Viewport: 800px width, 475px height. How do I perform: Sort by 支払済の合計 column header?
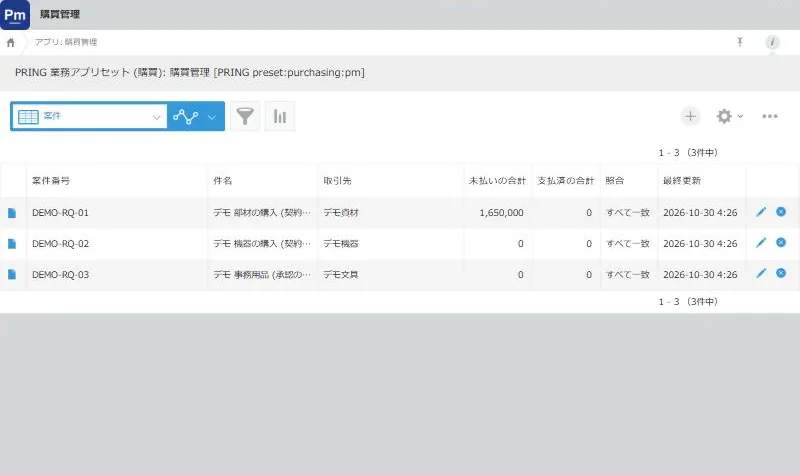tap(565, 181)
